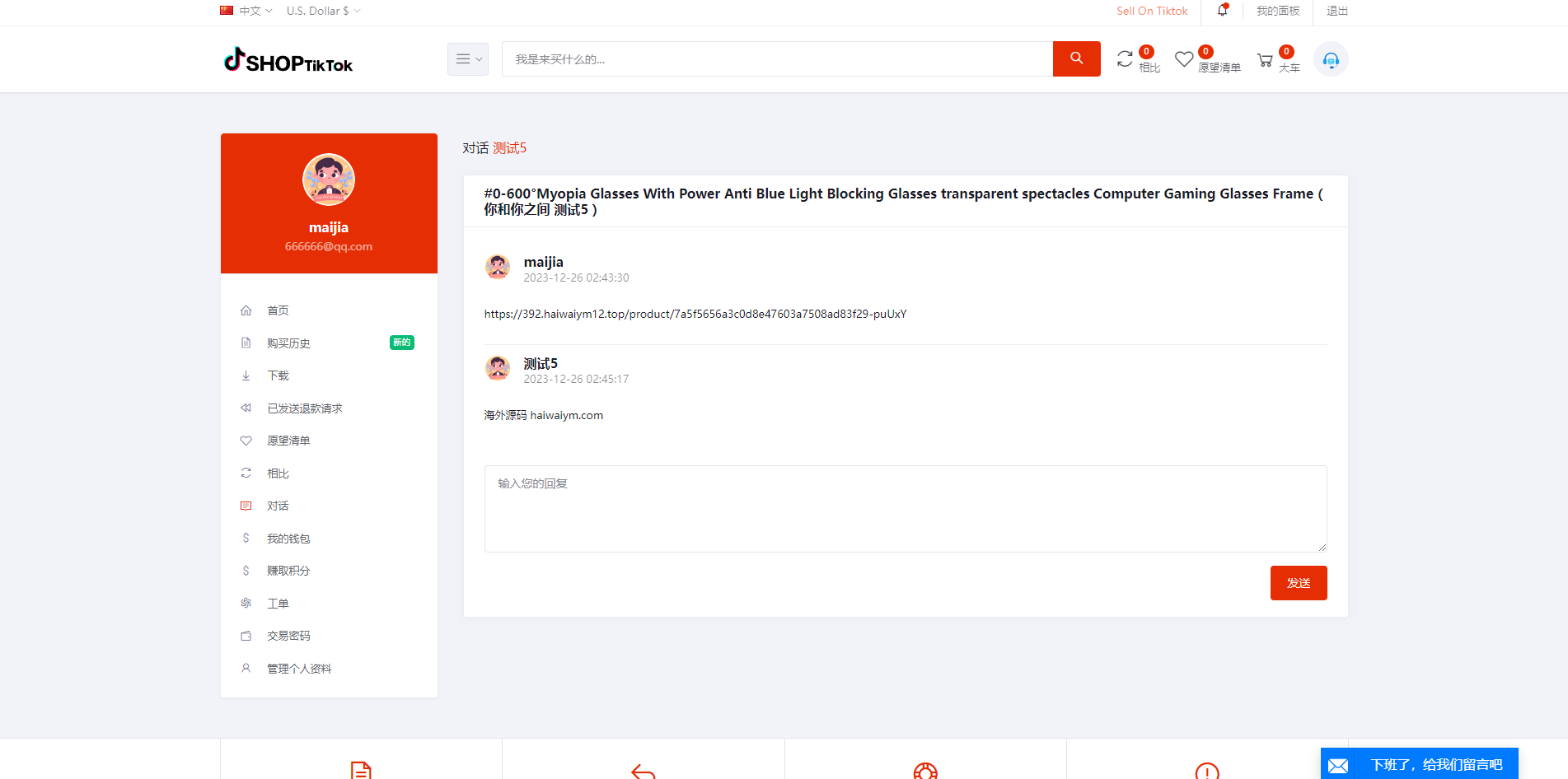Click the 退出 logout link
This screenshot has width=1568, height=779.
tap(1336, 11)
